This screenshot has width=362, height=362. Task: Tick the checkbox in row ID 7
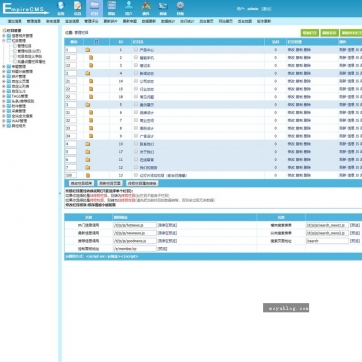pos(136,120)
